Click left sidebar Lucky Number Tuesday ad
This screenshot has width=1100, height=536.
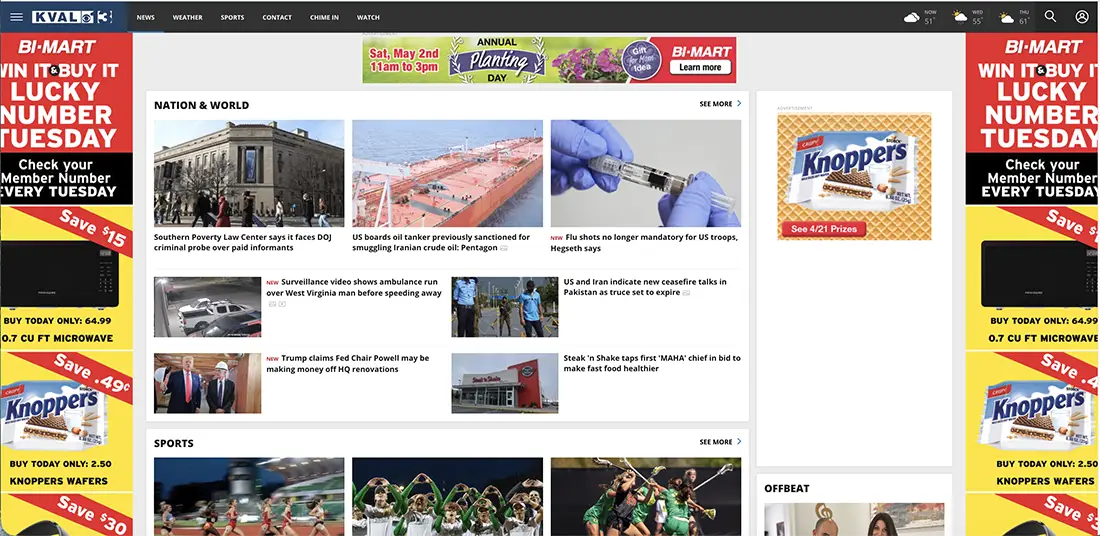click(x=66, y=119)
